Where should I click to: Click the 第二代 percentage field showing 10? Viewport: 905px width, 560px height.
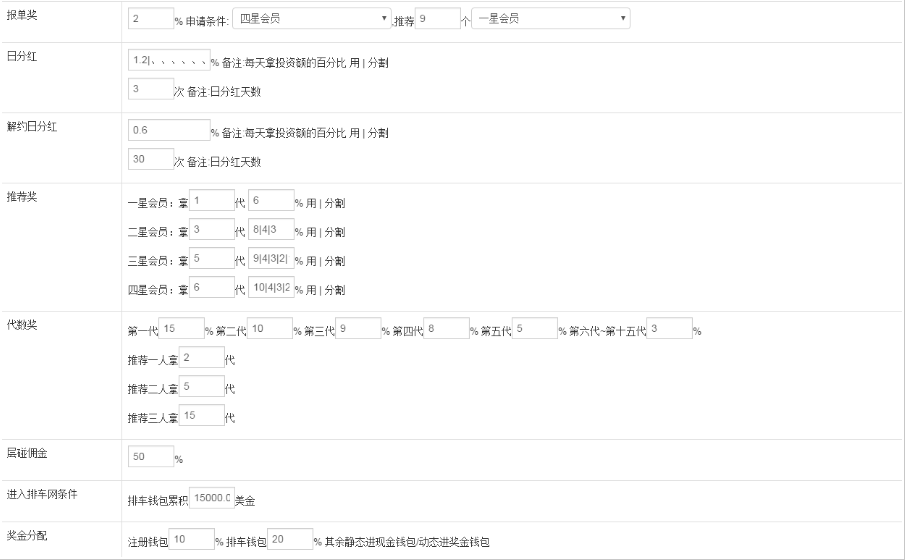coord(270,328)
